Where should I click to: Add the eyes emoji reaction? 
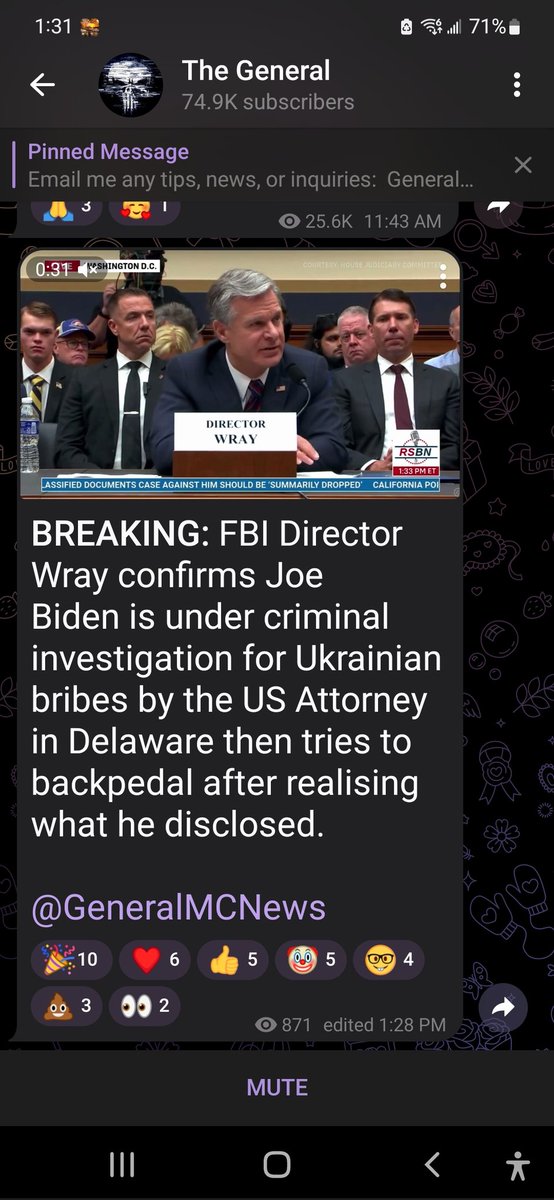pos(145,1006)
